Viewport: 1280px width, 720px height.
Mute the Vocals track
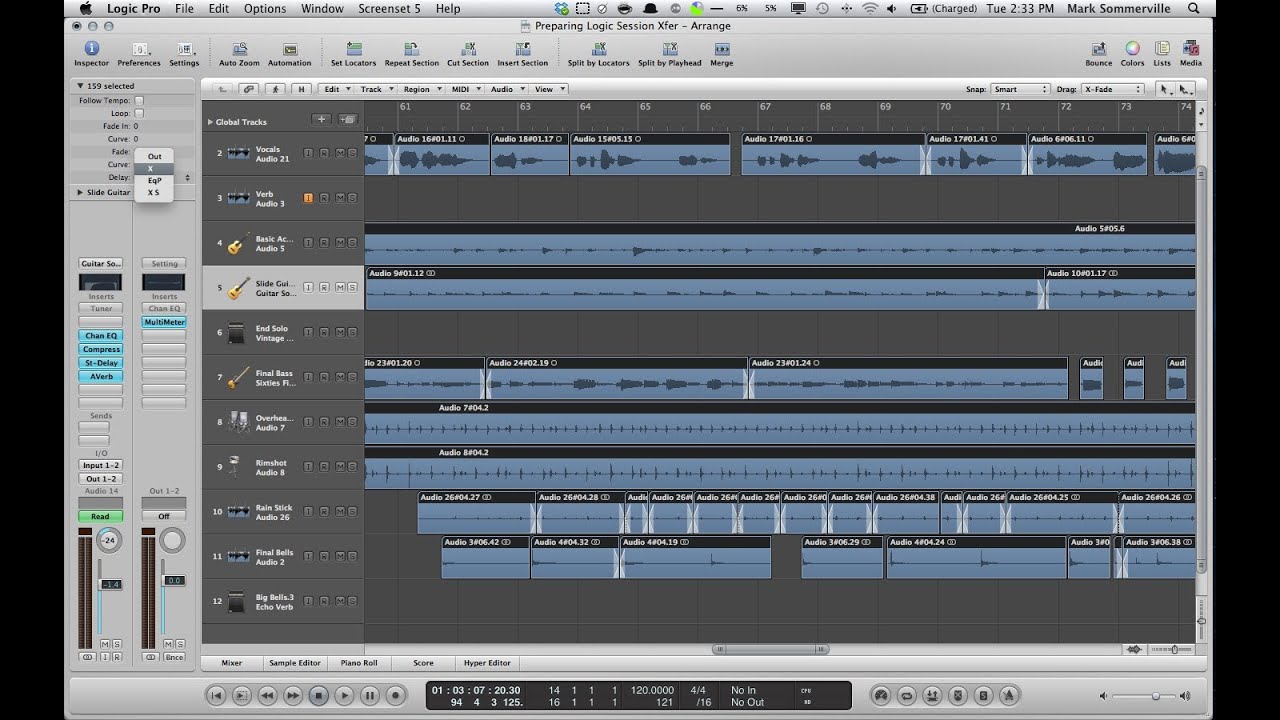click(x=339, y=153)
